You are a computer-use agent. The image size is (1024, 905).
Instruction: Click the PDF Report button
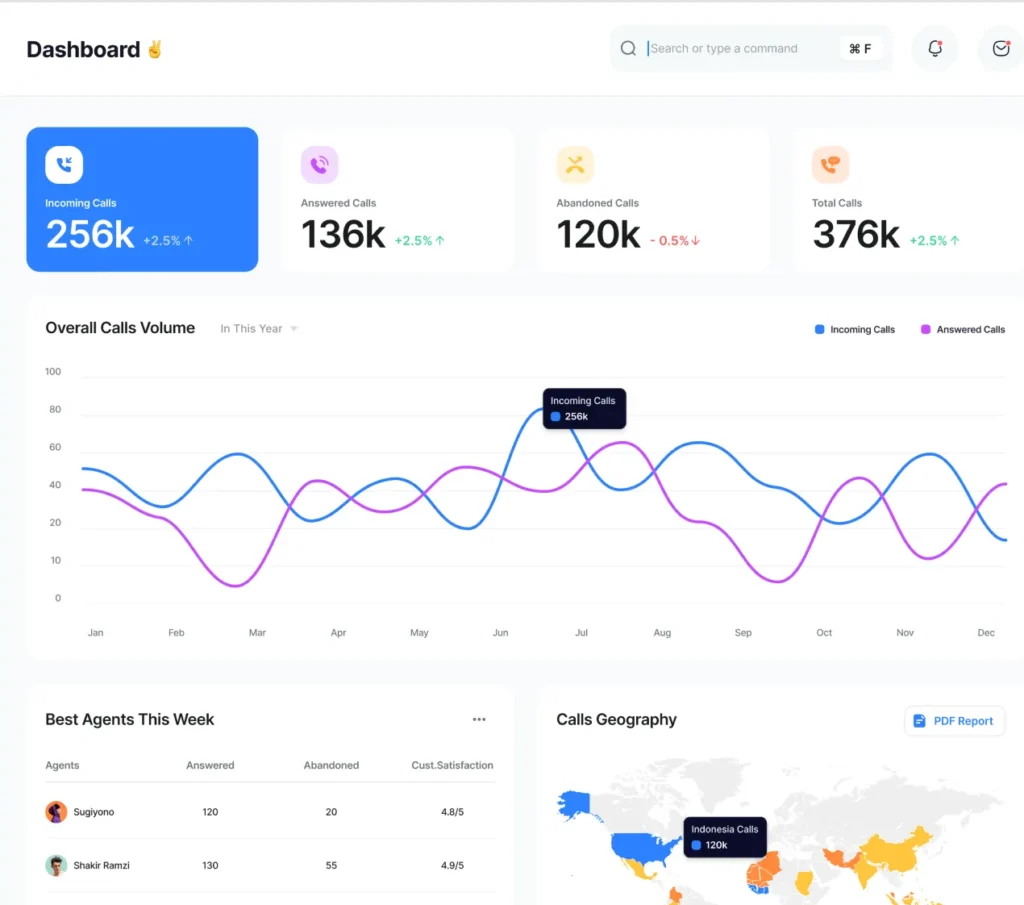(954, 720)
